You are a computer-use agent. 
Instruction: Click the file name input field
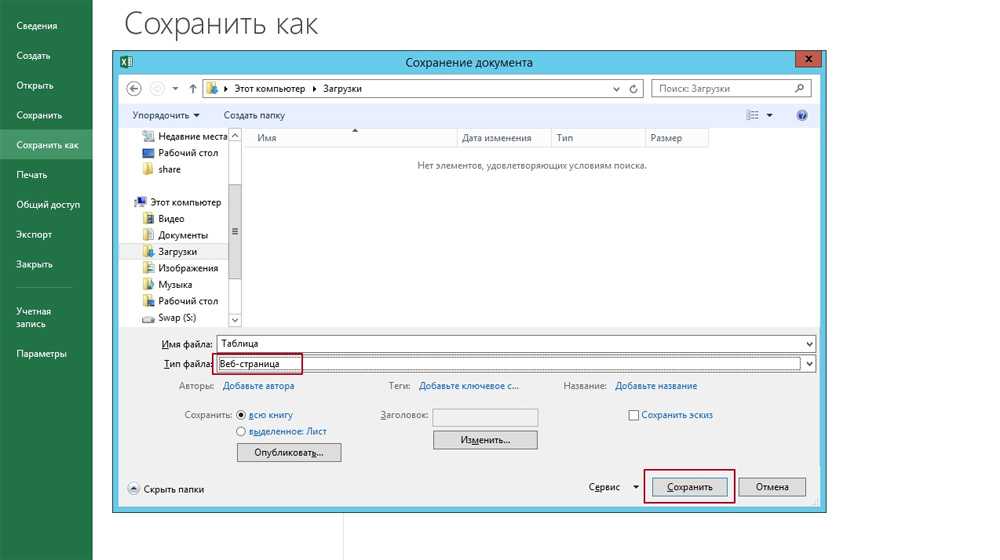pos(510,343)
